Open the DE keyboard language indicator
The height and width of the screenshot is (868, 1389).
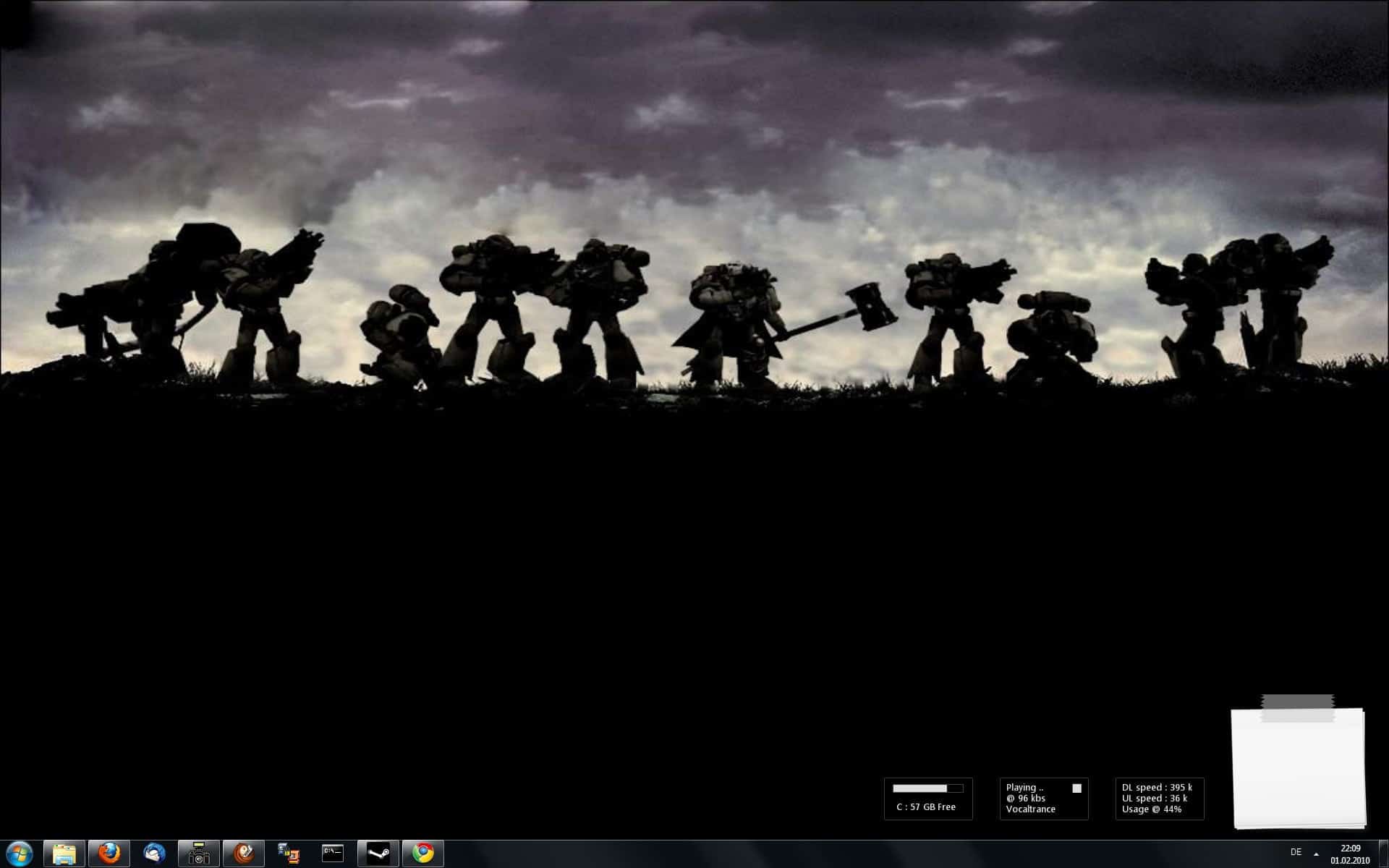[x=1296, y=852]
